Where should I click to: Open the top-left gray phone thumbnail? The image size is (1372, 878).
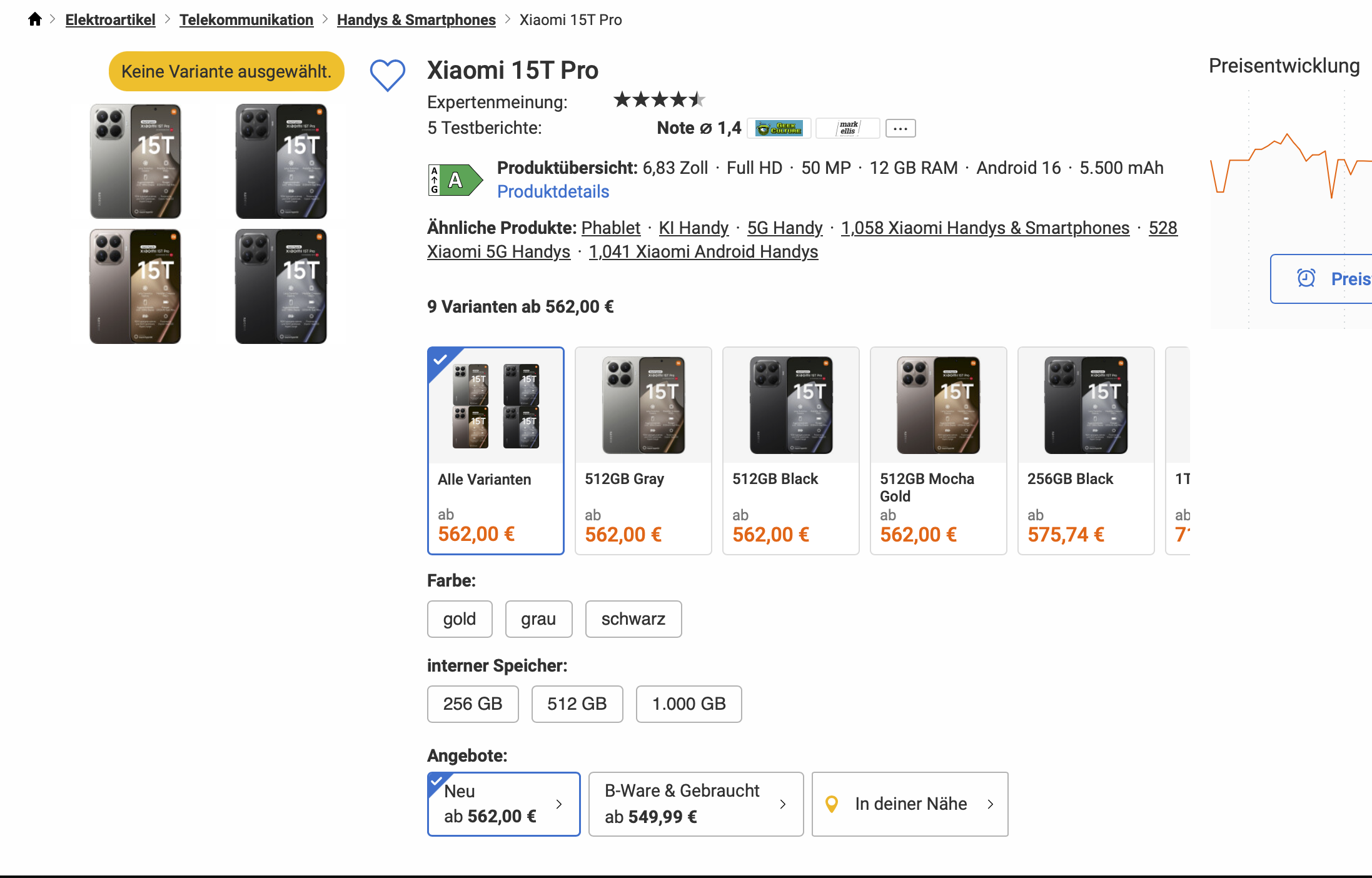[136, 161]
